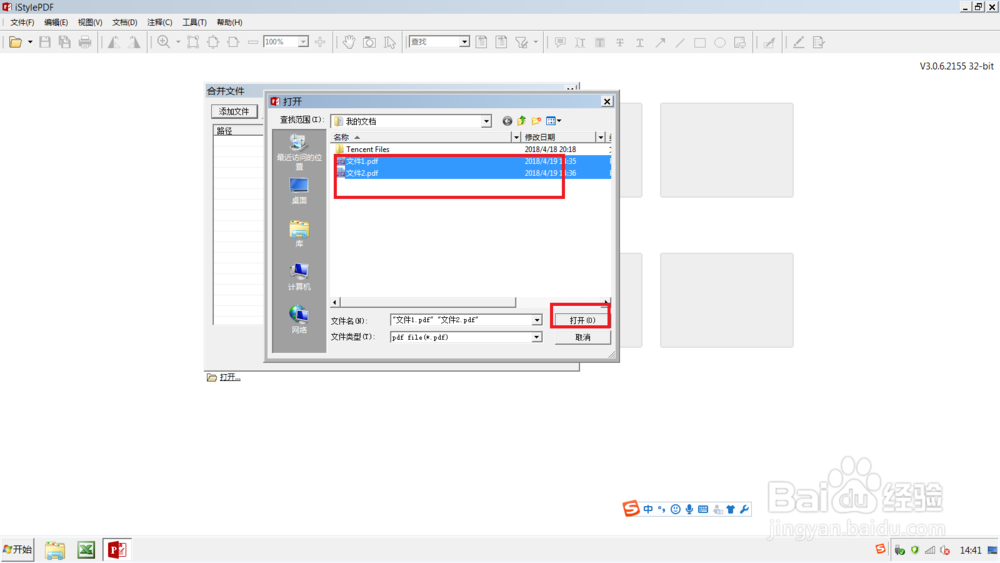
Task: Open the view menu icon dropdown
Action: click(x=554, y=121)
